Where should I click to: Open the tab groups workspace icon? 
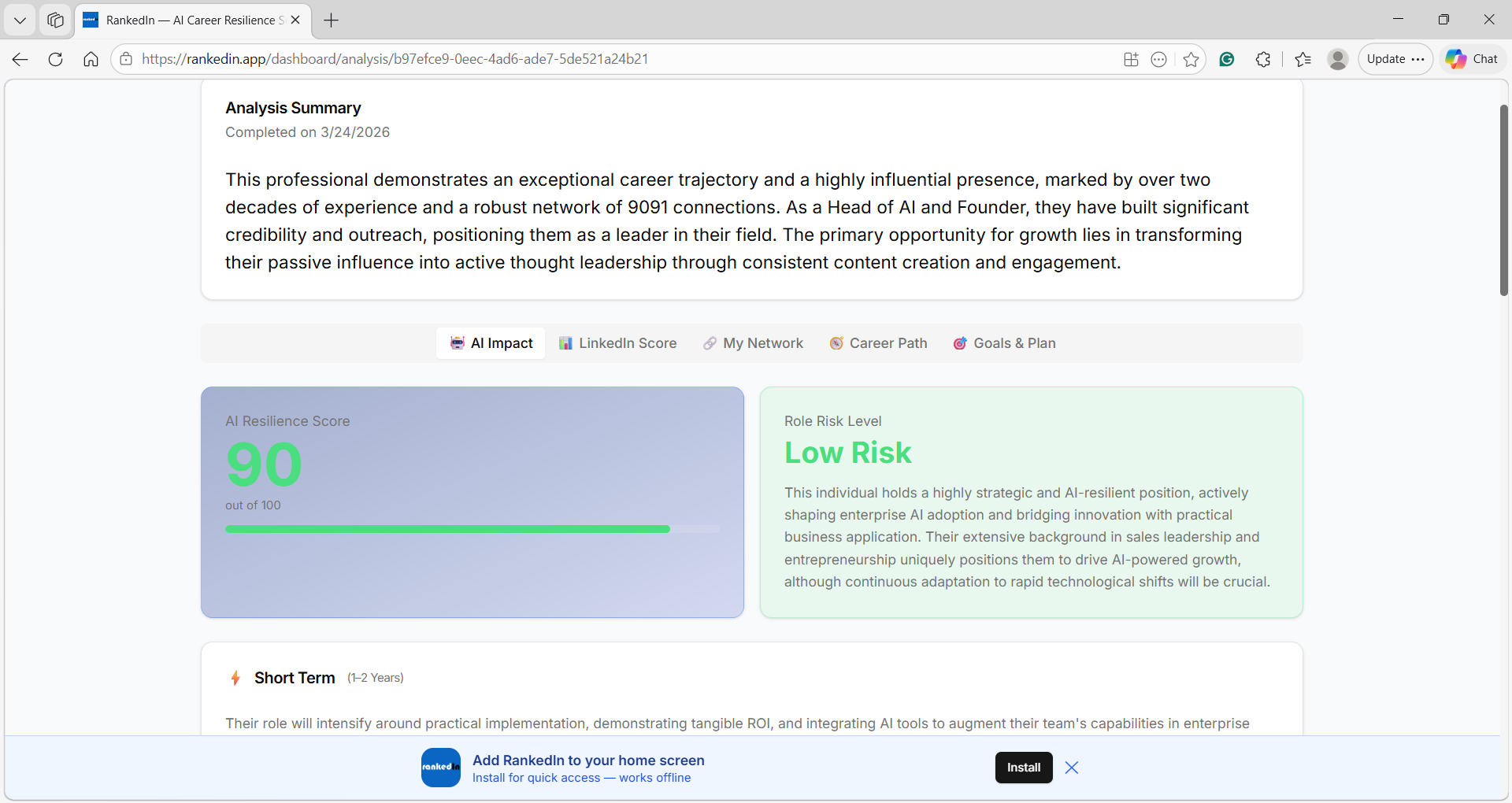[55, 20]
